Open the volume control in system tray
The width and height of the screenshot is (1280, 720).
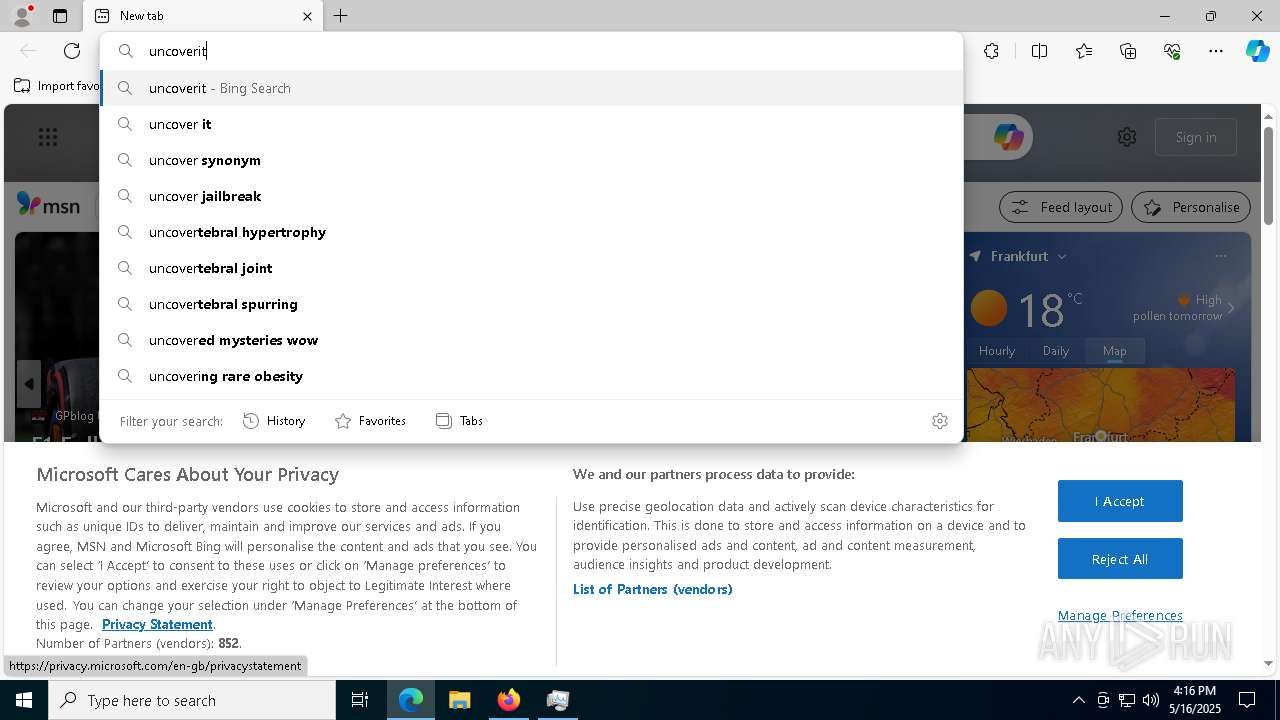[x=1150, y=700]
